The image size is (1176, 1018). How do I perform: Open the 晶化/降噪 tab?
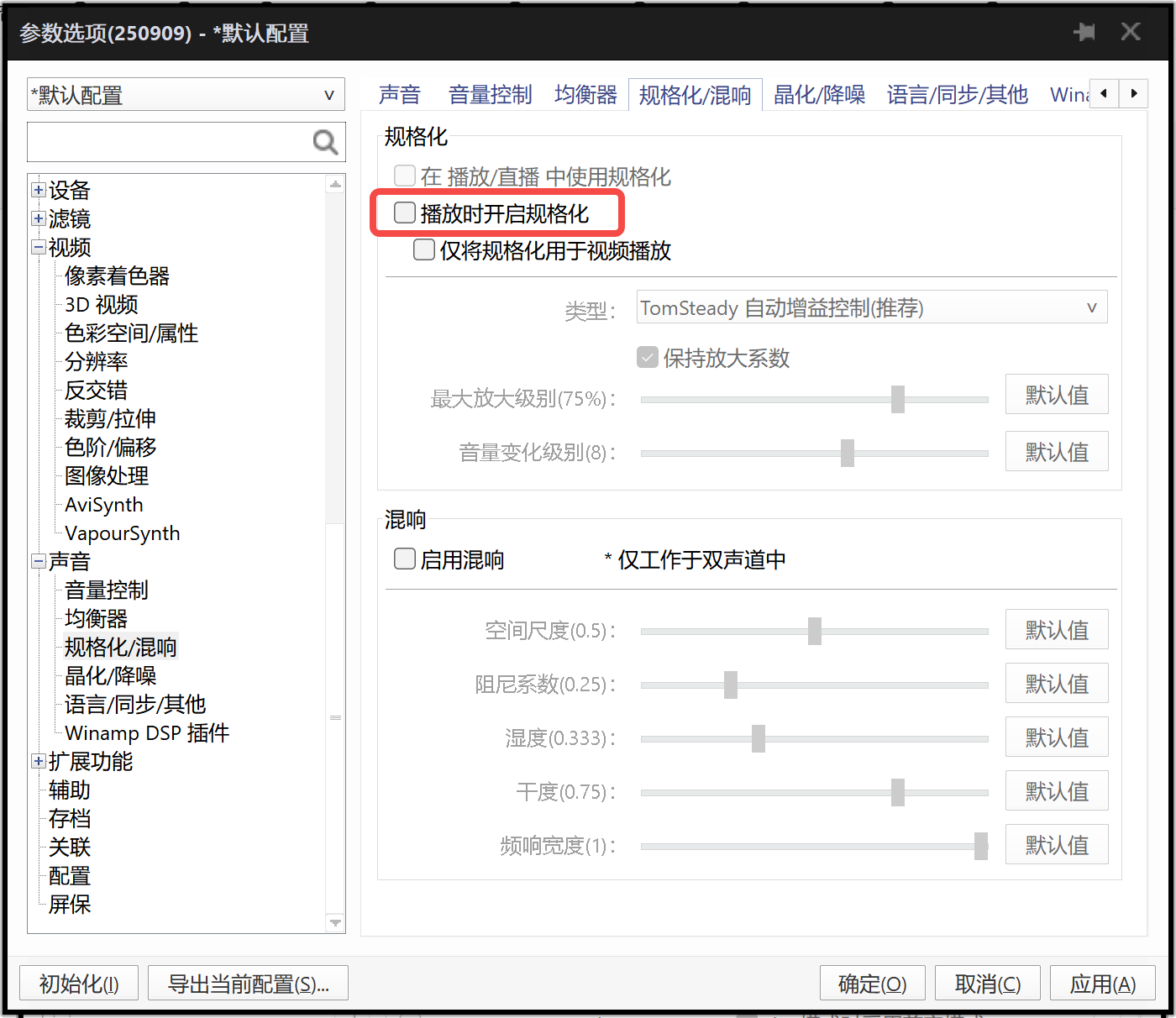pyautogui.click(x=819, y=94)
